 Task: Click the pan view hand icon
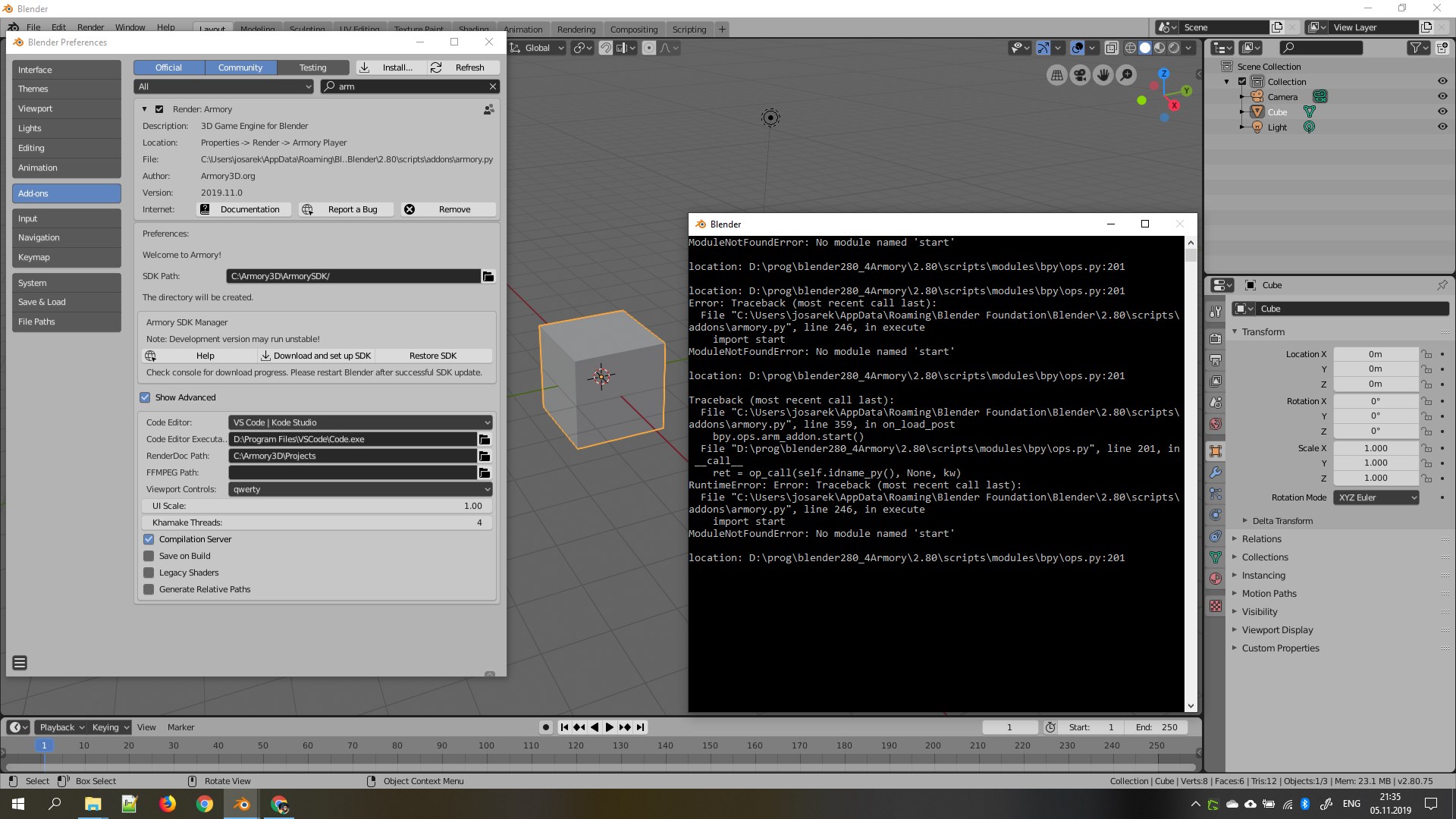pyautogui.click(x=1103, y=74)
